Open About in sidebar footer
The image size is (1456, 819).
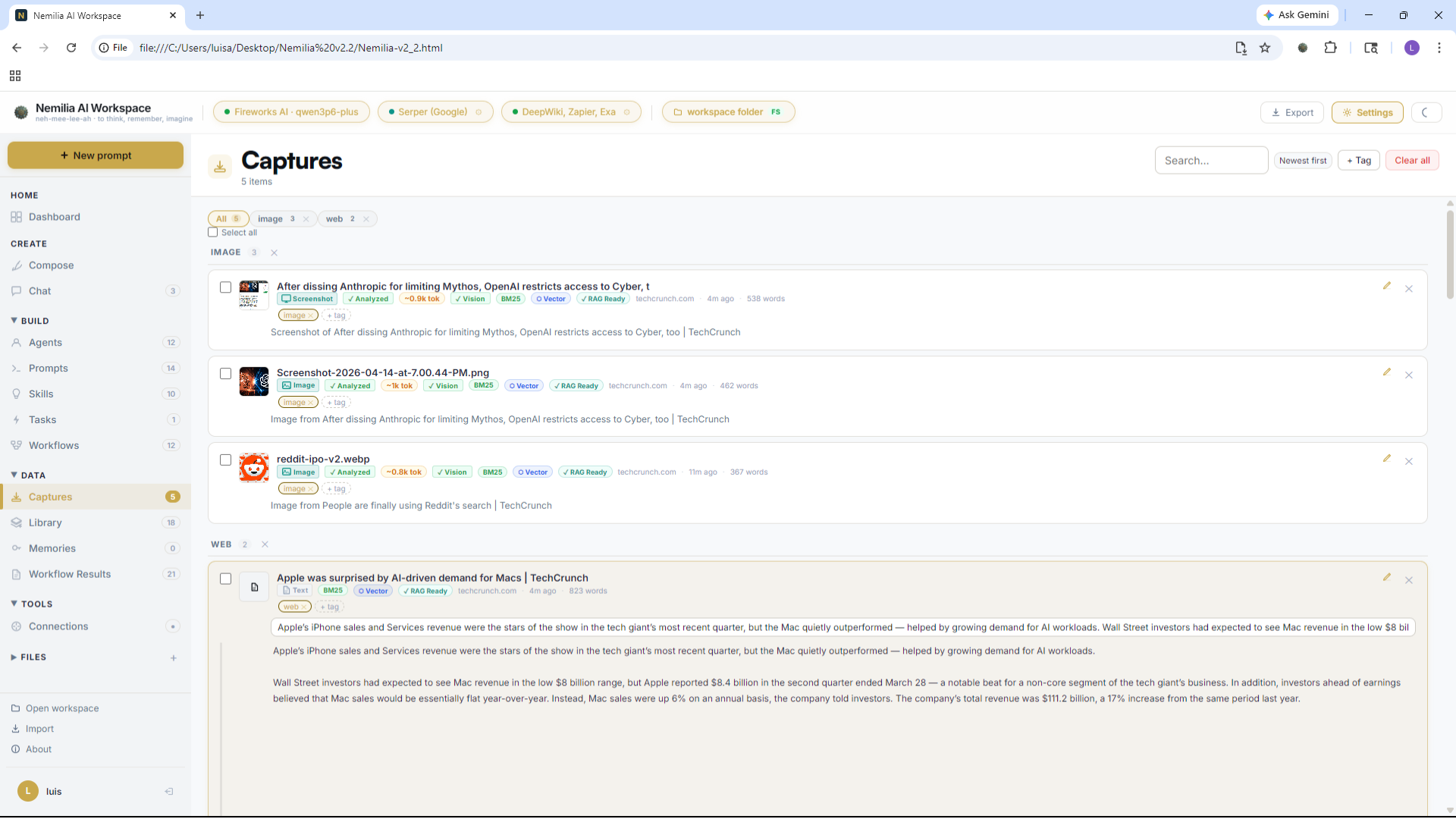tap(32, 749)
